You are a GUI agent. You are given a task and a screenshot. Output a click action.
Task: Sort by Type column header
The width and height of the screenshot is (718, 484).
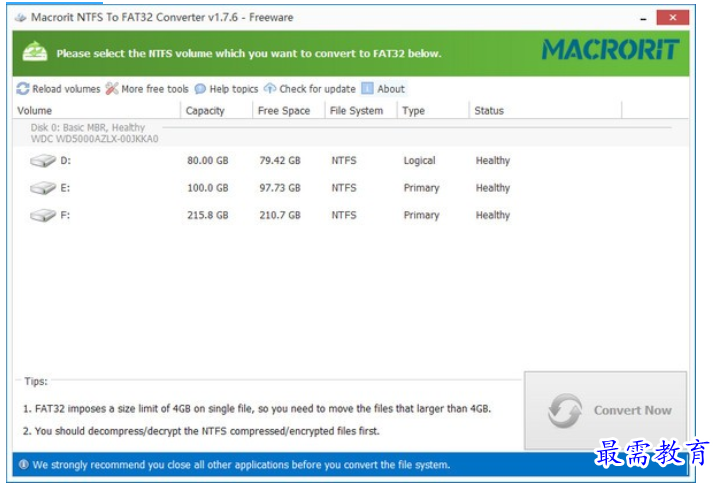413,111
